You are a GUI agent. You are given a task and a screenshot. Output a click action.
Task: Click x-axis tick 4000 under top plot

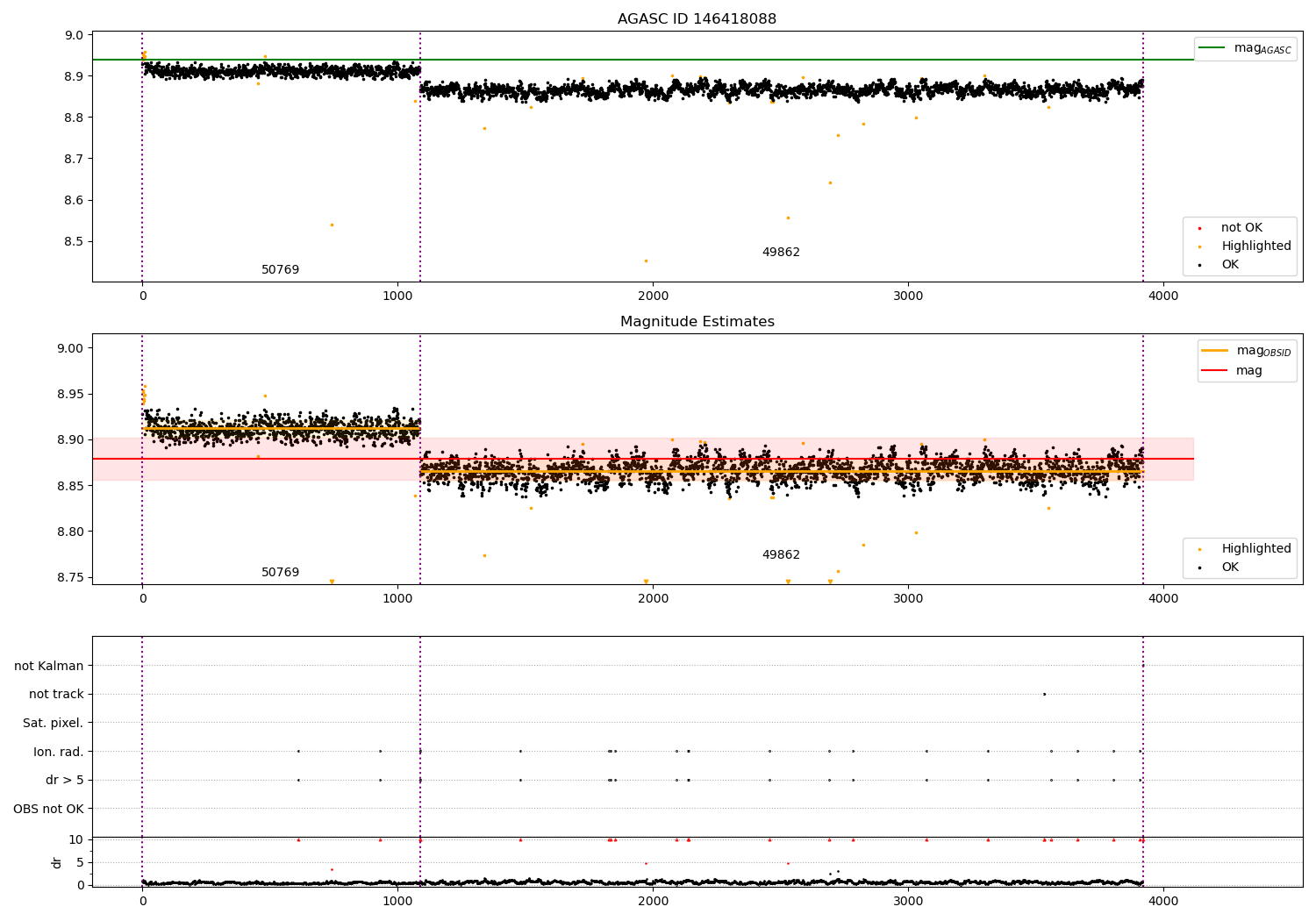(1163, 296)
